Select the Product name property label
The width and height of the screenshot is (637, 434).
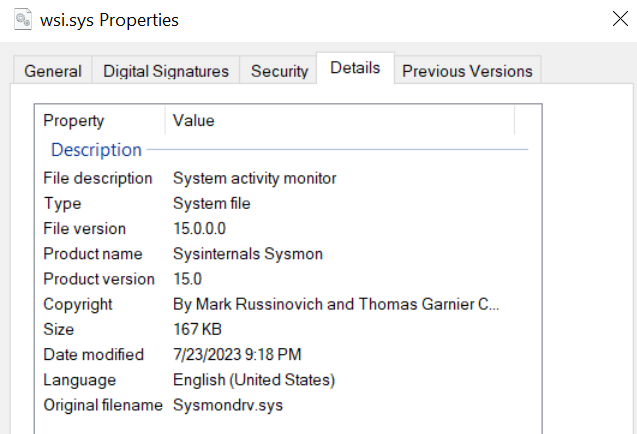click(x=93, y=254)
